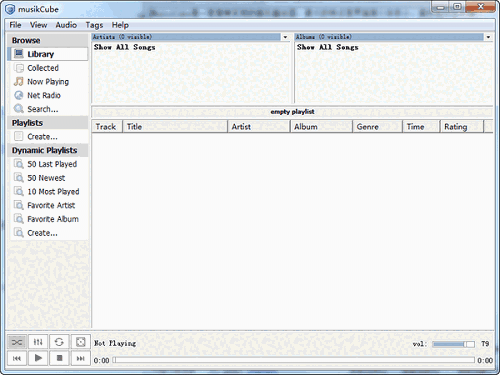The width and height of the screenshot is (500, 375).
Task: Sort by the Artist column header
Action: (259, 127)
